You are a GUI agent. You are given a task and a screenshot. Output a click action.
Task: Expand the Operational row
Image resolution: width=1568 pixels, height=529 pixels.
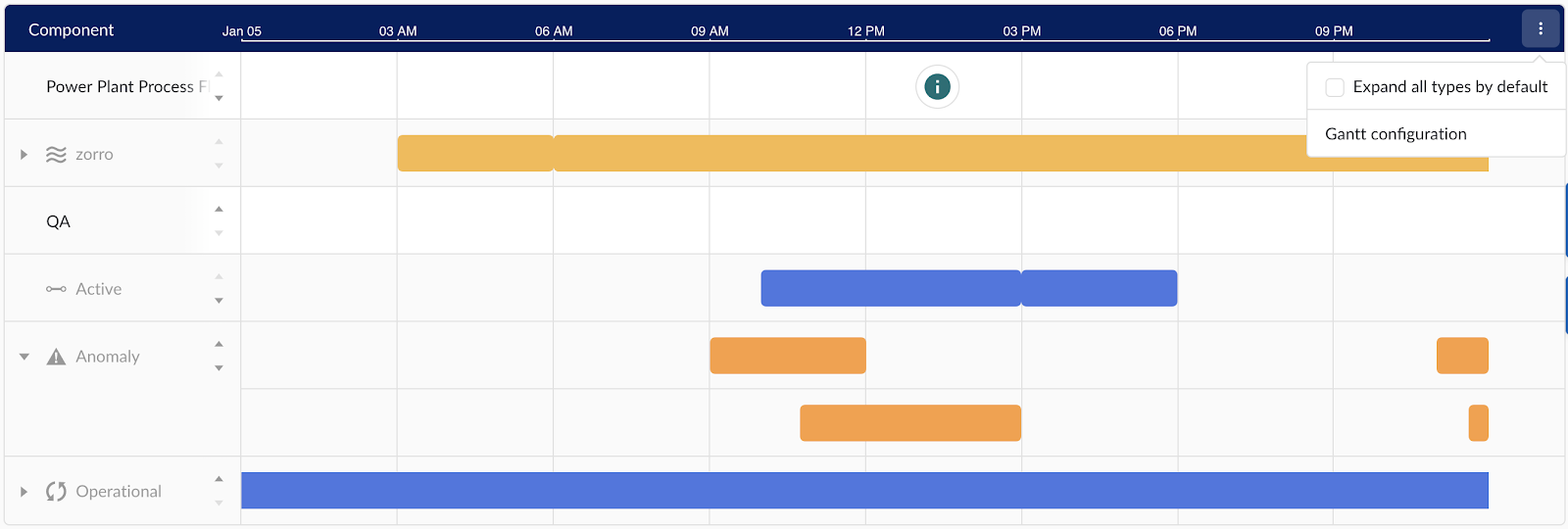point(24,492)
